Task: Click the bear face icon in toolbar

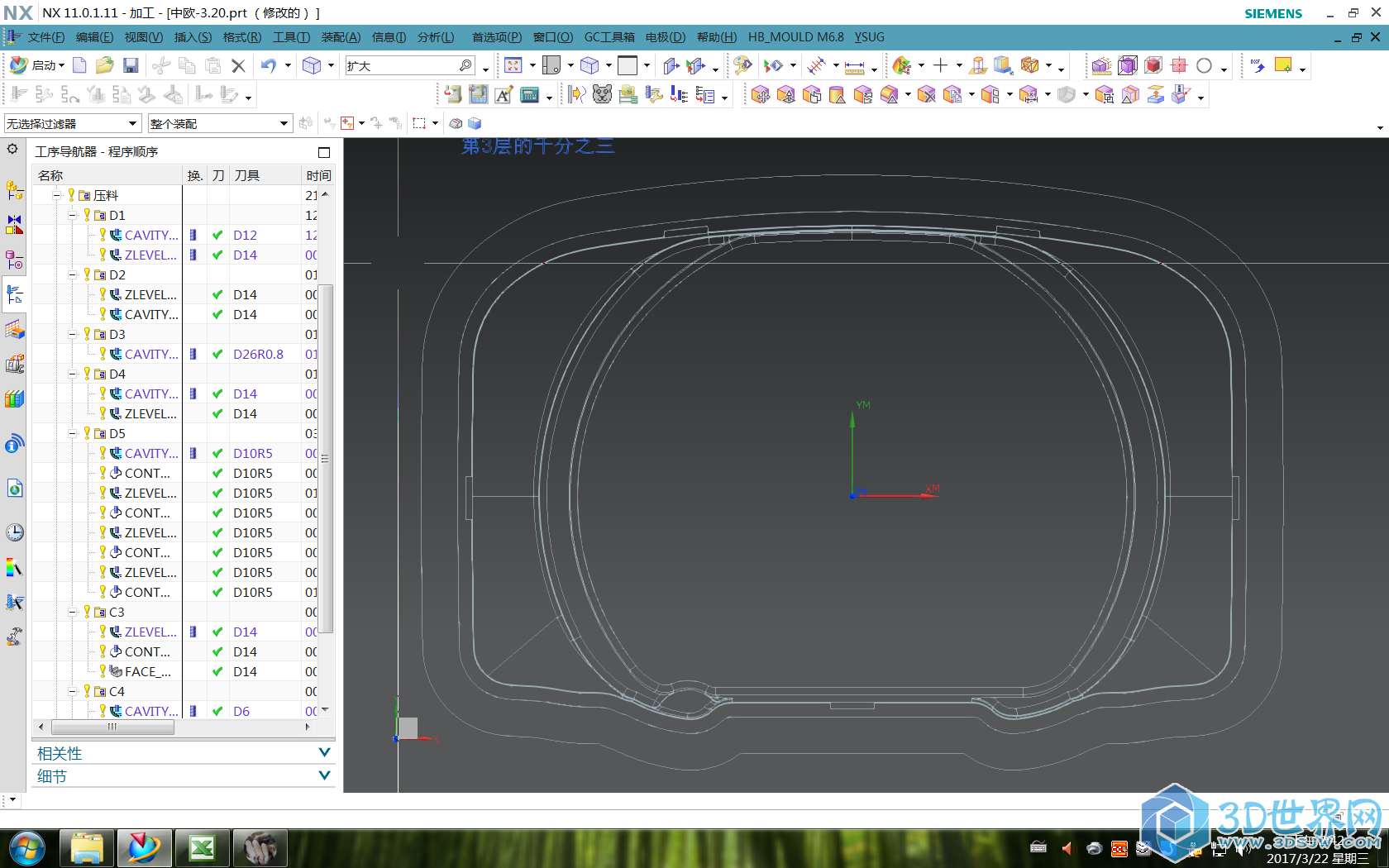Action: point(602,95)
